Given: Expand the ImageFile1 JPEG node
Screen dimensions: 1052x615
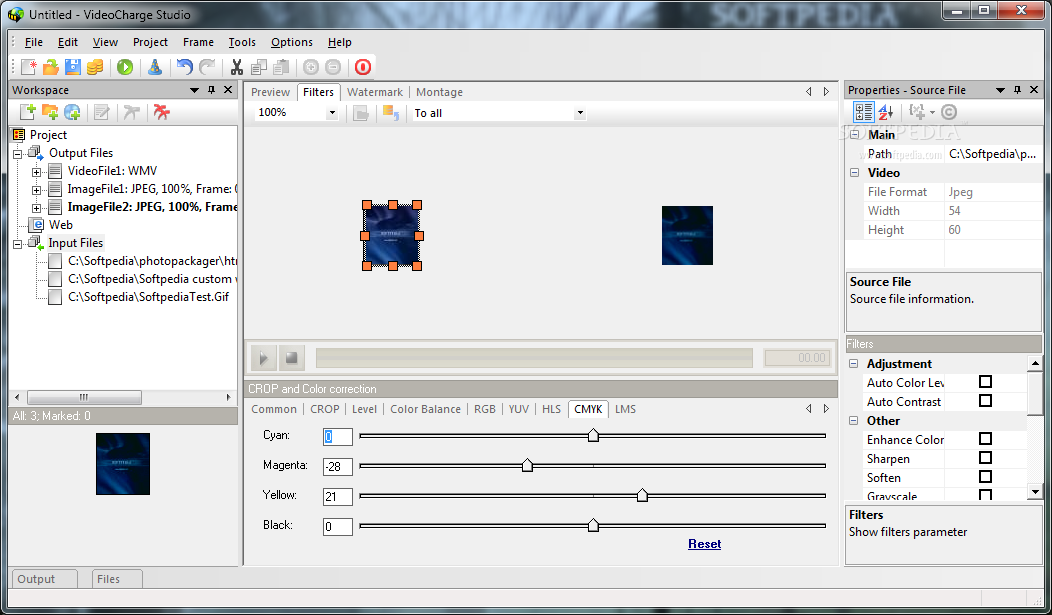Looking at the screenshot, I should [36, 190].
